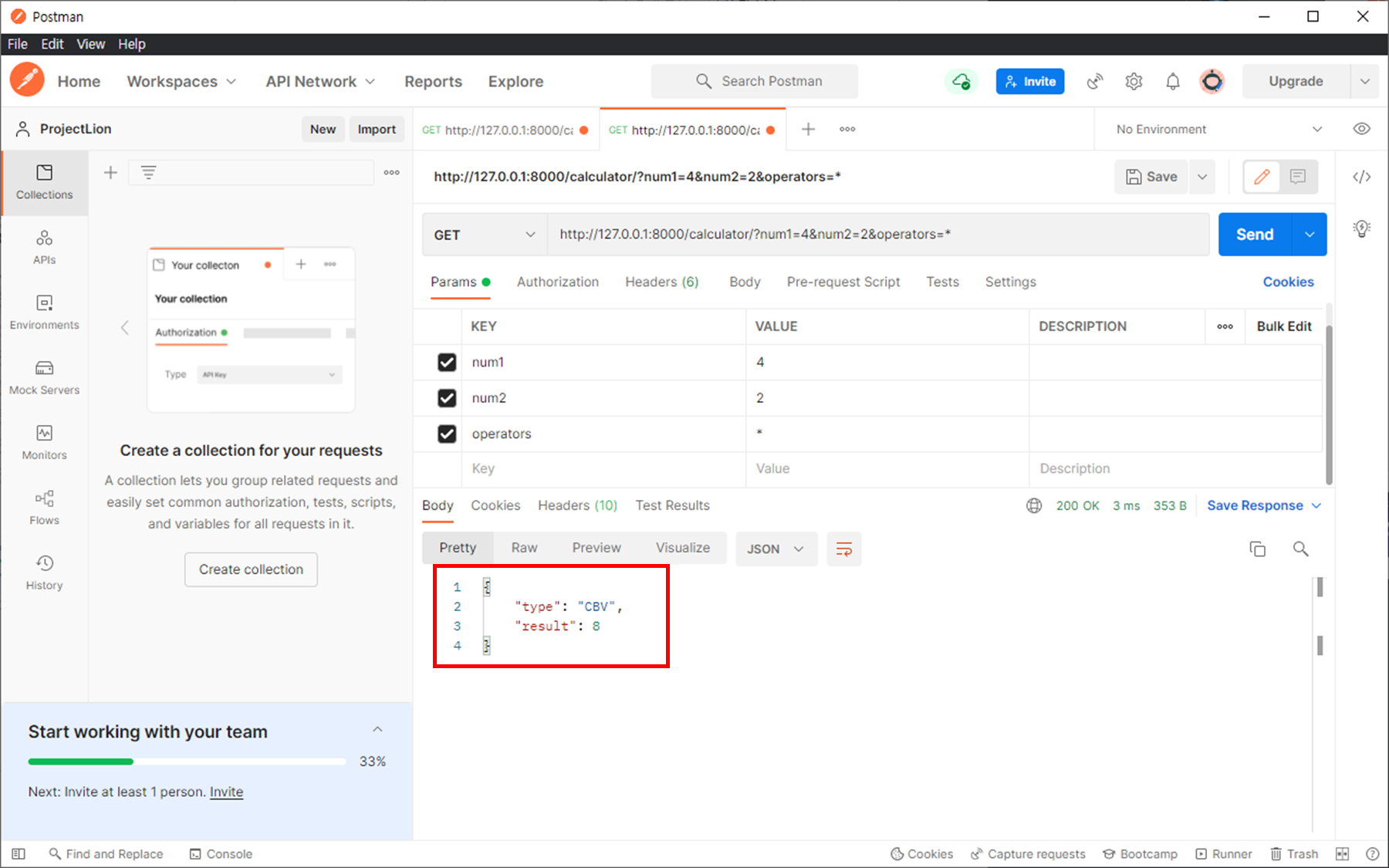This screenshot has height=868, width=1389.
Task: Switch to the Headers (6) request tab
Action: click(x=661, y=282)
